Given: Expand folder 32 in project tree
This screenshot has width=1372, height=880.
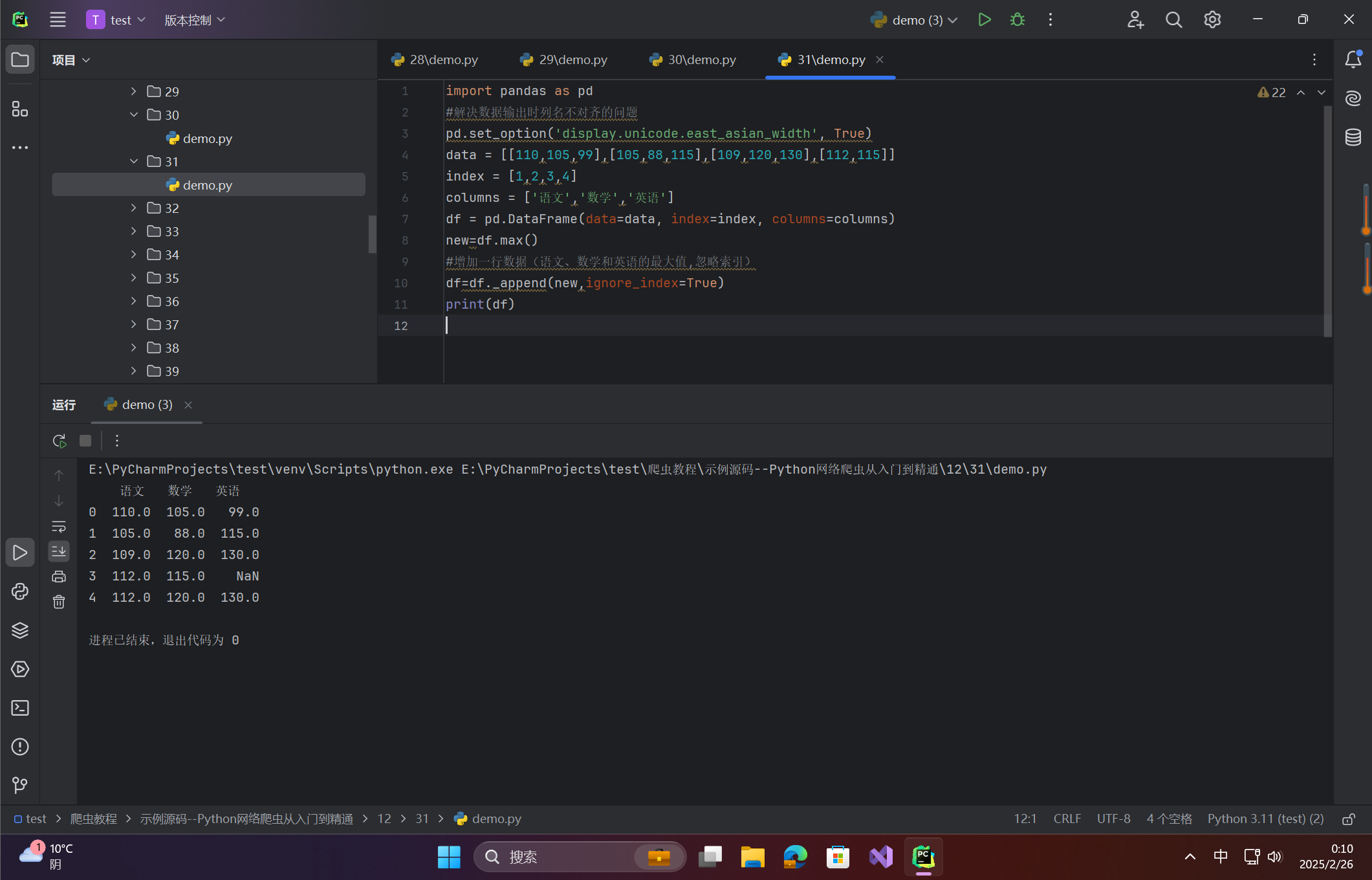Looking at the screenshot, I should tap(134, 208).
